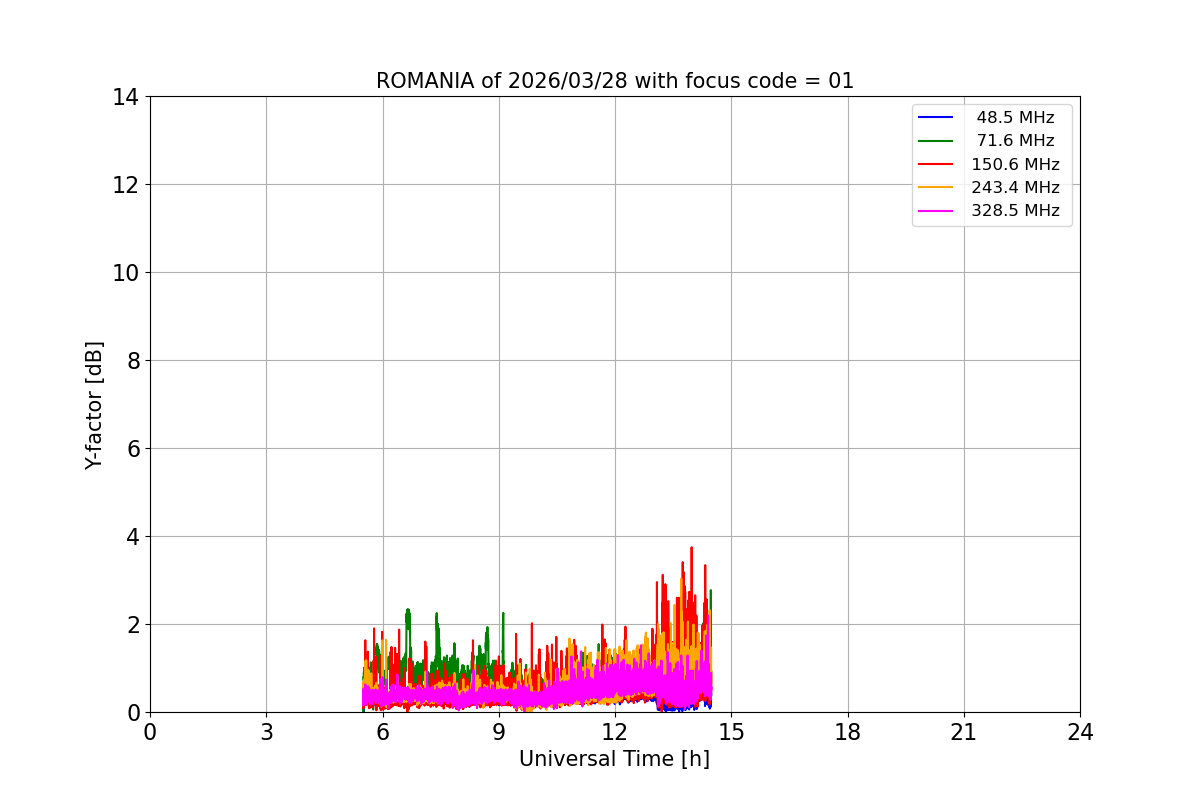This screenshot has height=800, width=1200.
Task: Click the x-axis tick label 15
Action: 731,732
